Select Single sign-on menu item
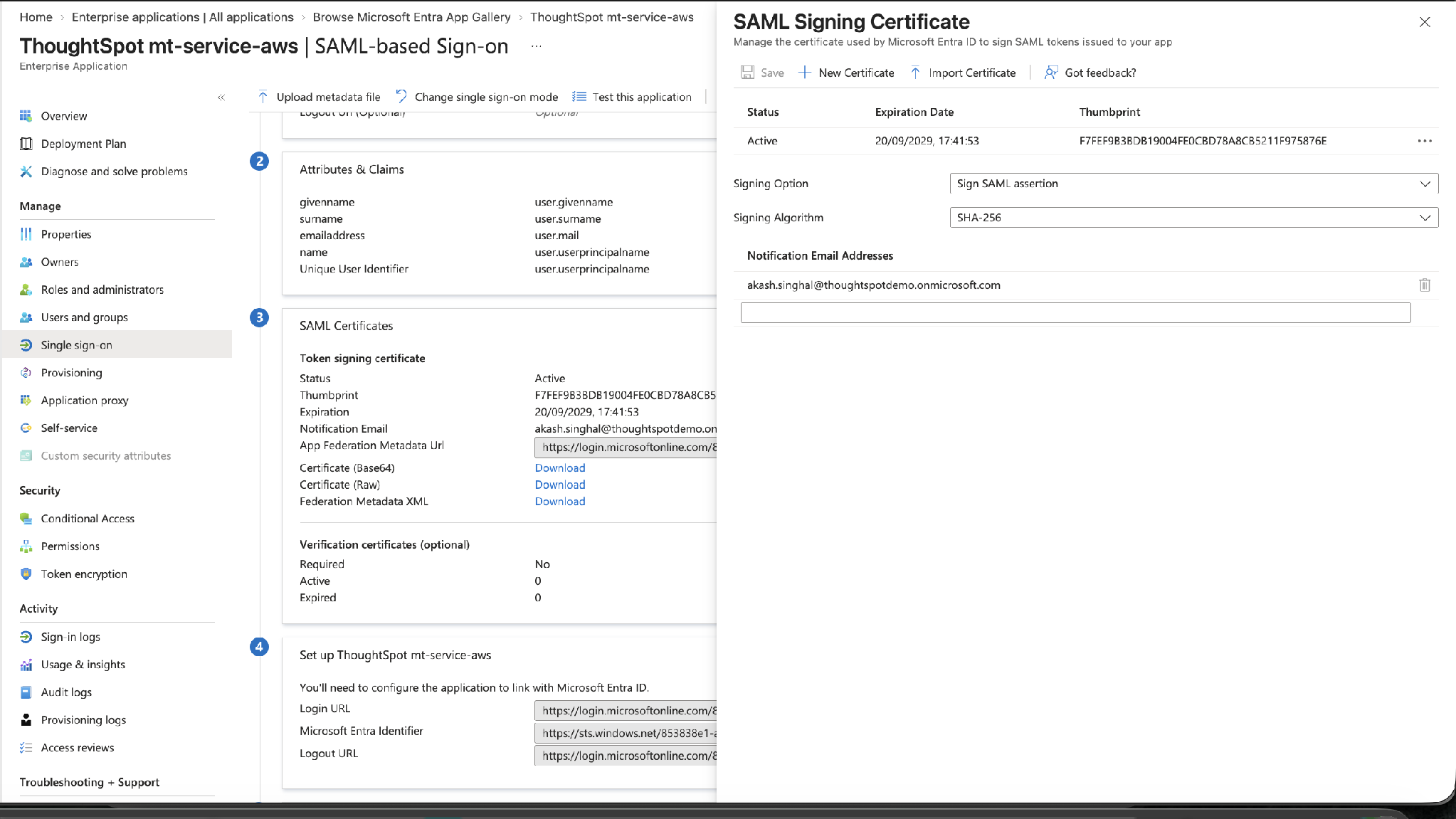 (117, 344)
